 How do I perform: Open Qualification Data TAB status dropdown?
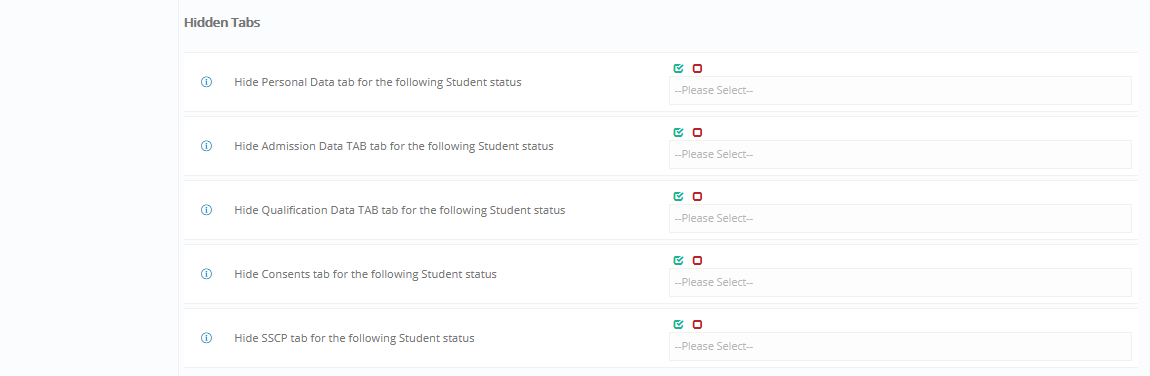coord(900,218)
